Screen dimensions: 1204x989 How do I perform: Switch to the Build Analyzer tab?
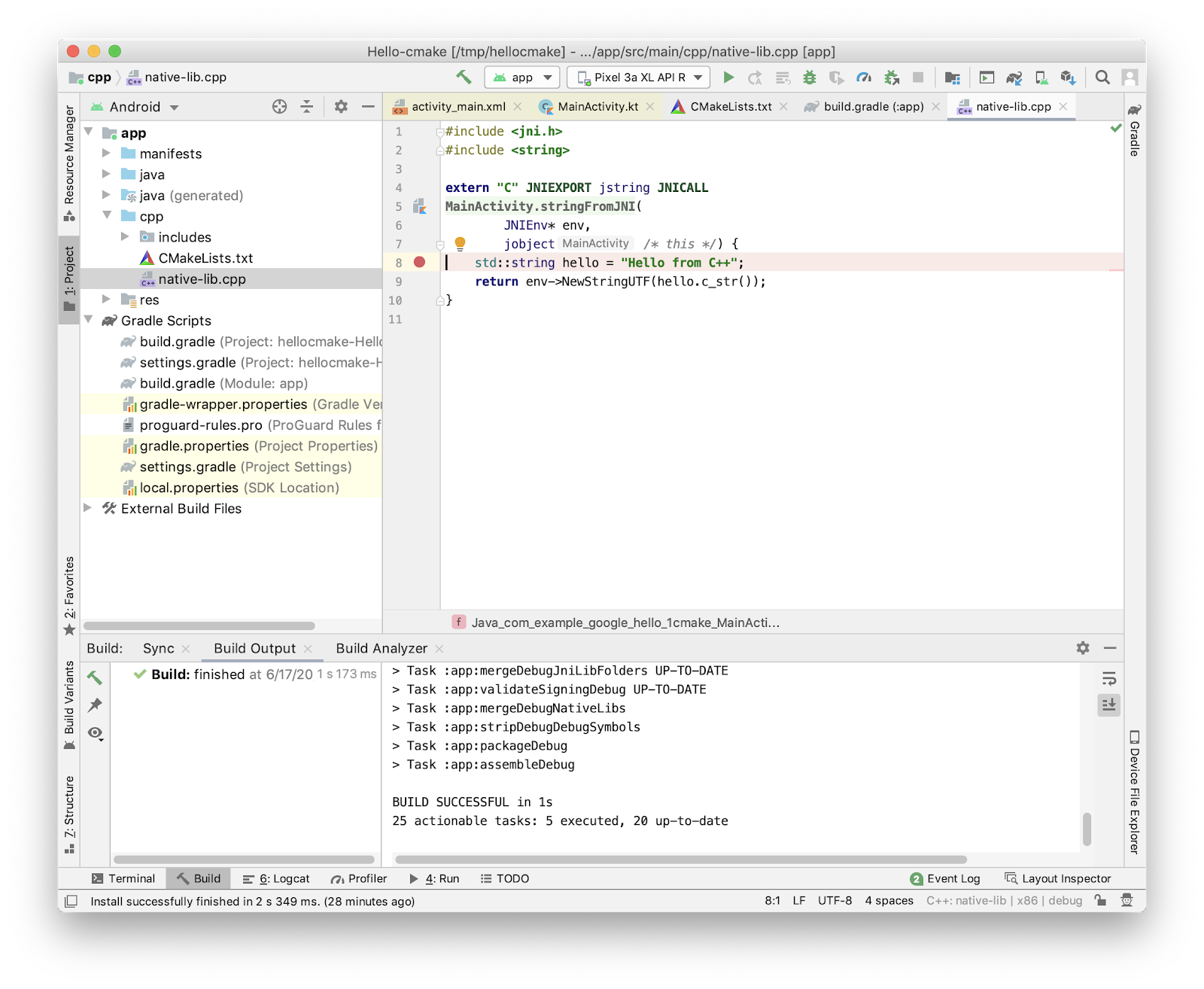382,649
